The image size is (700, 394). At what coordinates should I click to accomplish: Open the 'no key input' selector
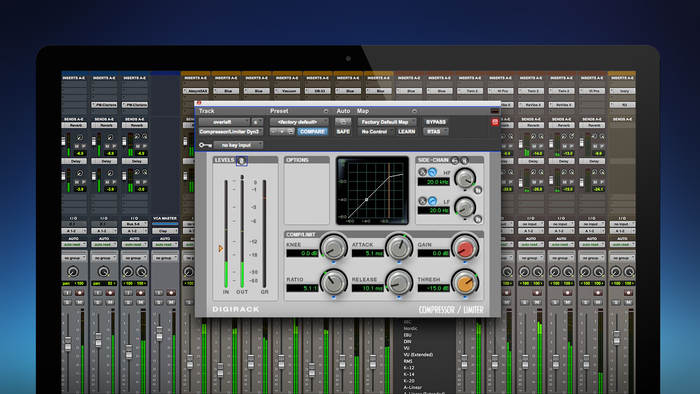(238, 145)
